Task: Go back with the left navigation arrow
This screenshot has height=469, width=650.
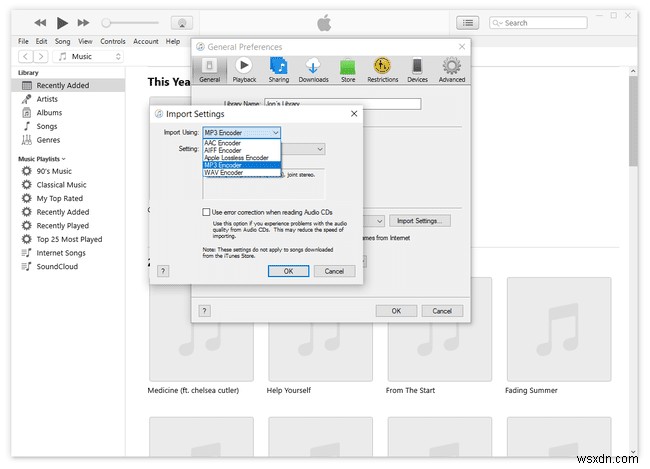Action: pyautogui.click(x=26, y=56)
